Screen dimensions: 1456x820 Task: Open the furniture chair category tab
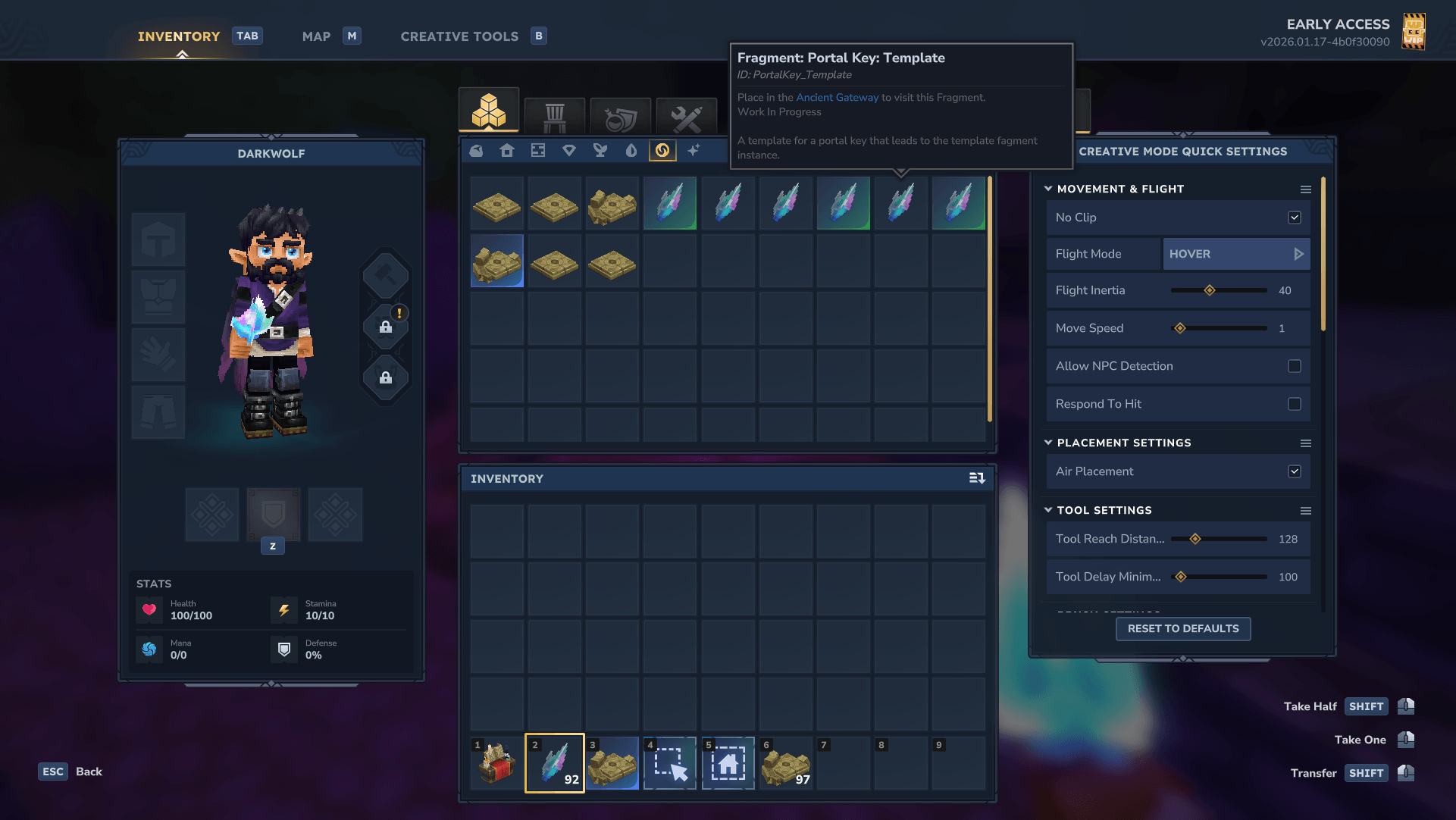point(555,117)
